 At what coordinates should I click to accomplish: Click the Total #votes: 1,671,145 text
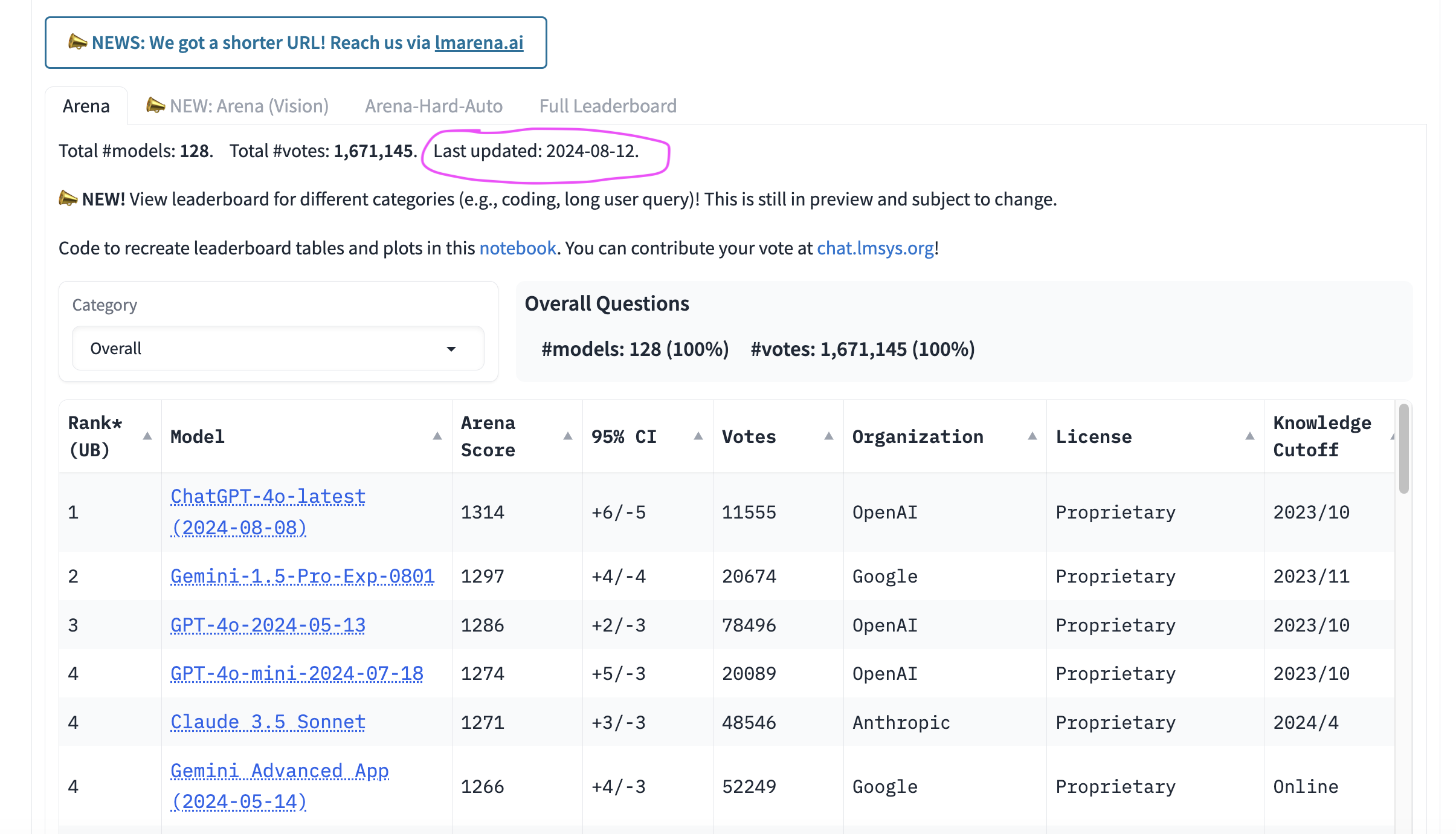click(x=323, y=150)
